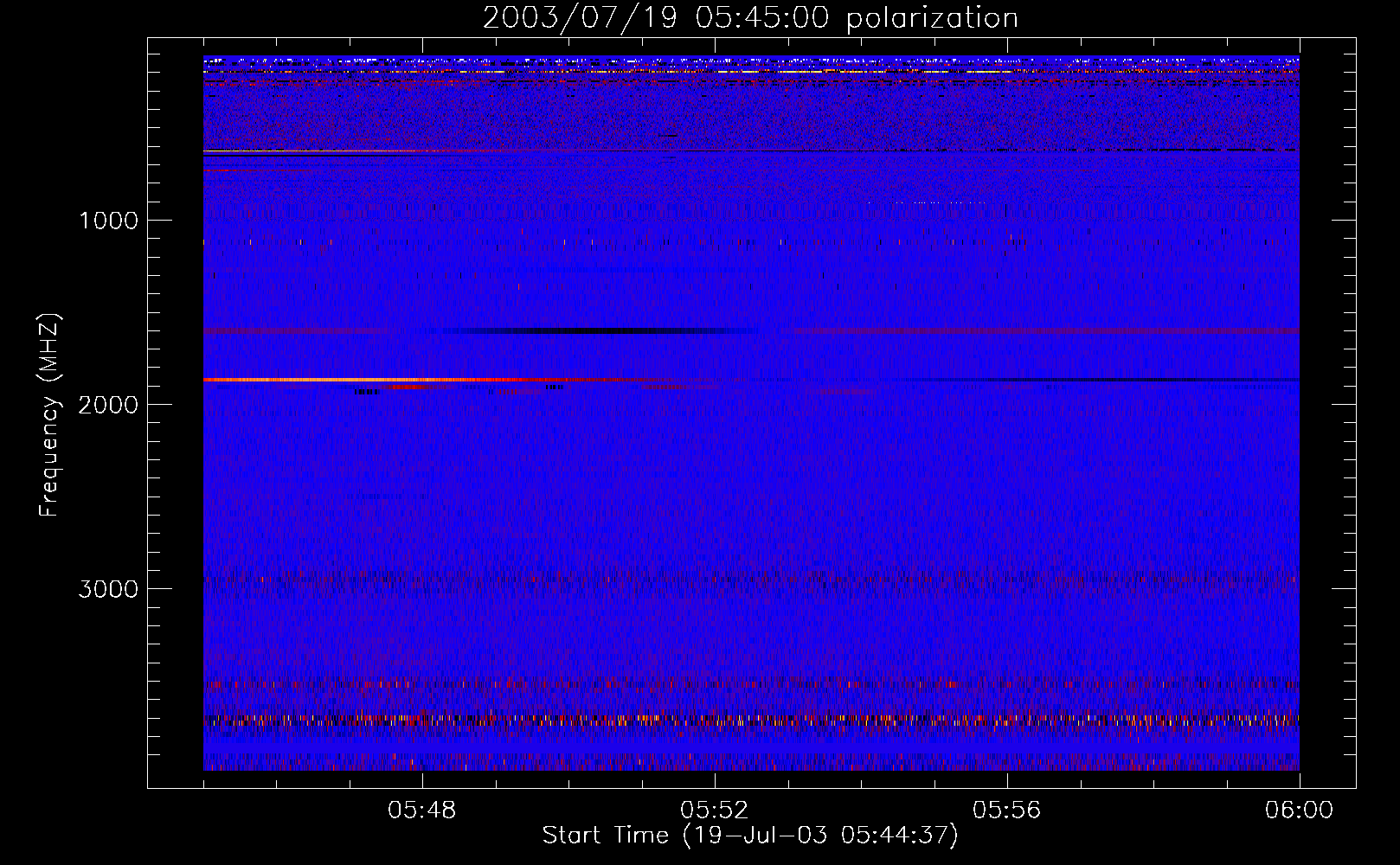This screenshot has width=1400, height=865.
Task: Click the dark horizontal band near 1600 MHz
Action: [x=597, y=330]
